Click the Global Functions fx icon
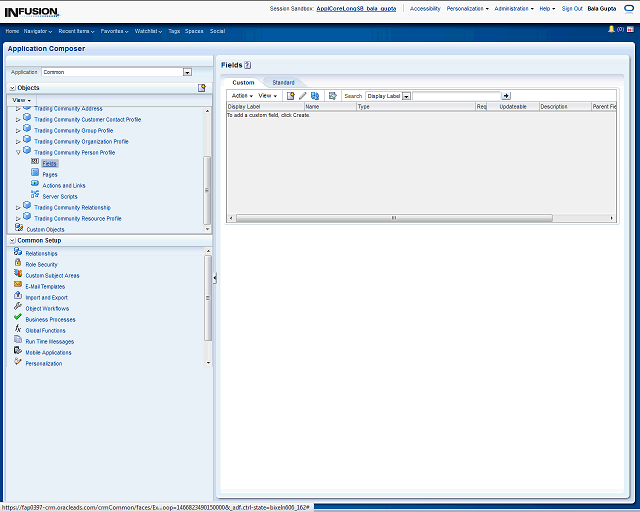Viewport: 640px width, 512px height. tap(18, 329)
